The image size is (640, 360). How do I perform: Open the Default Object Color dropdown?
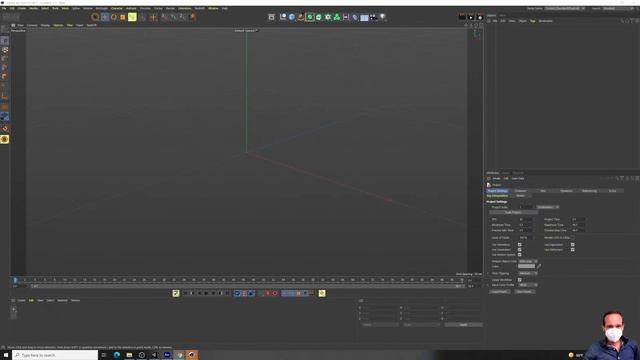[x=528, y=261]
